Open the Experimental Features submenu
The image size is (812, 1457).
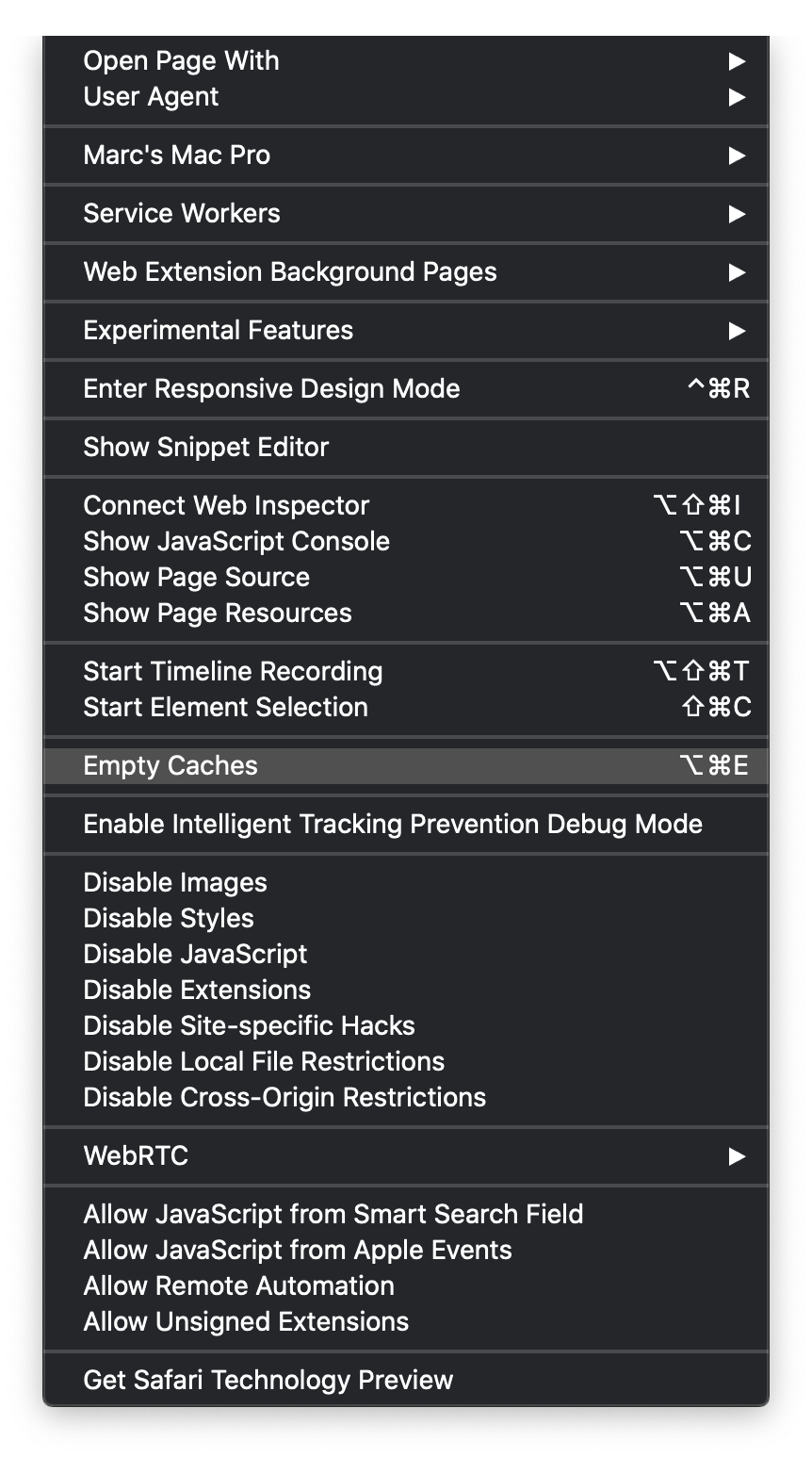tap(219, 331)
